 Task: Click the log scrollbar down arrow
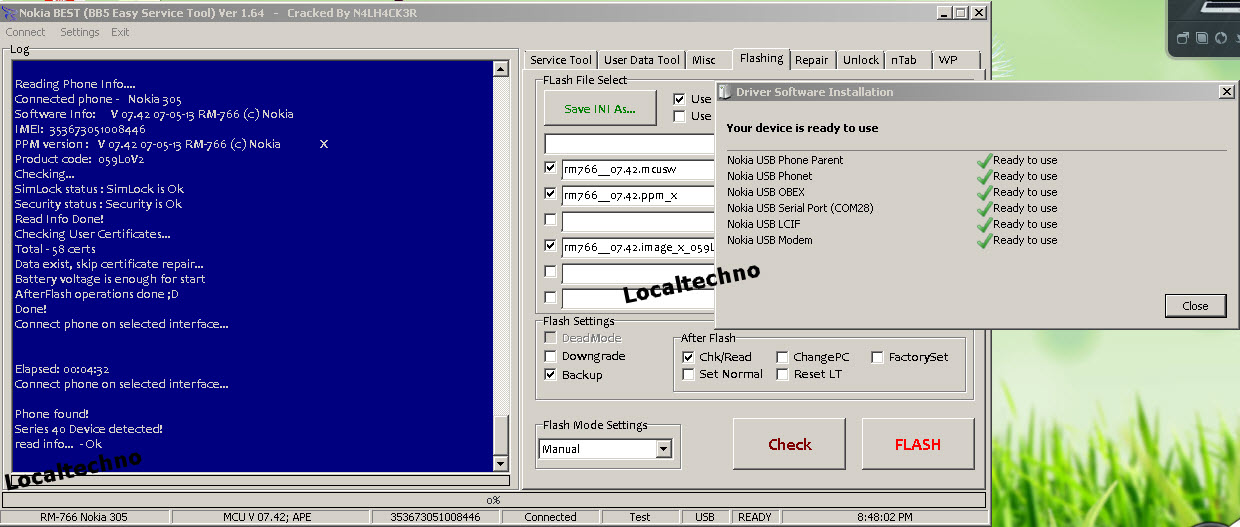(501, 464)
